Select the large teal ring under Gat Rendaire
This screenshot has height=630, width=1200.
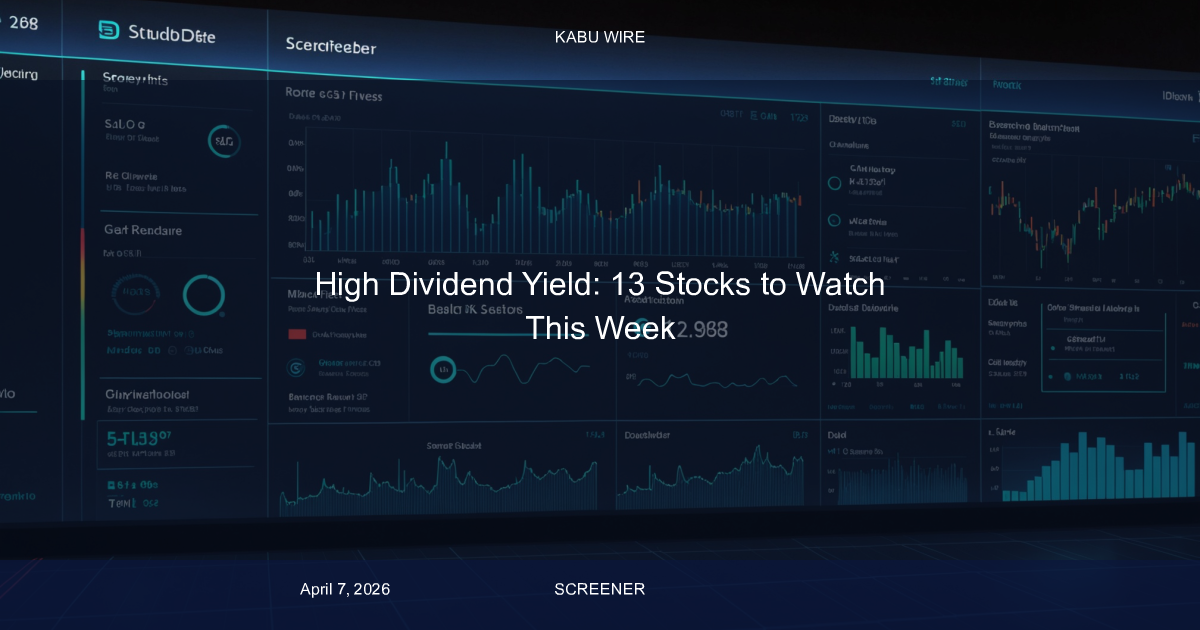click(204, 295)
